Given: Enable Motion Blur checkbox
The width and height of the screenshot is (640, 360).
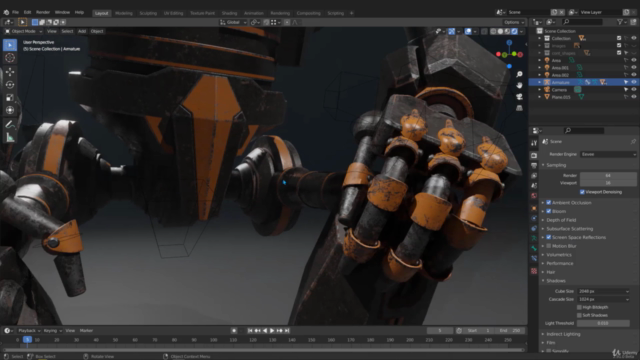Looking at the screenshot, I should [549, 246].
